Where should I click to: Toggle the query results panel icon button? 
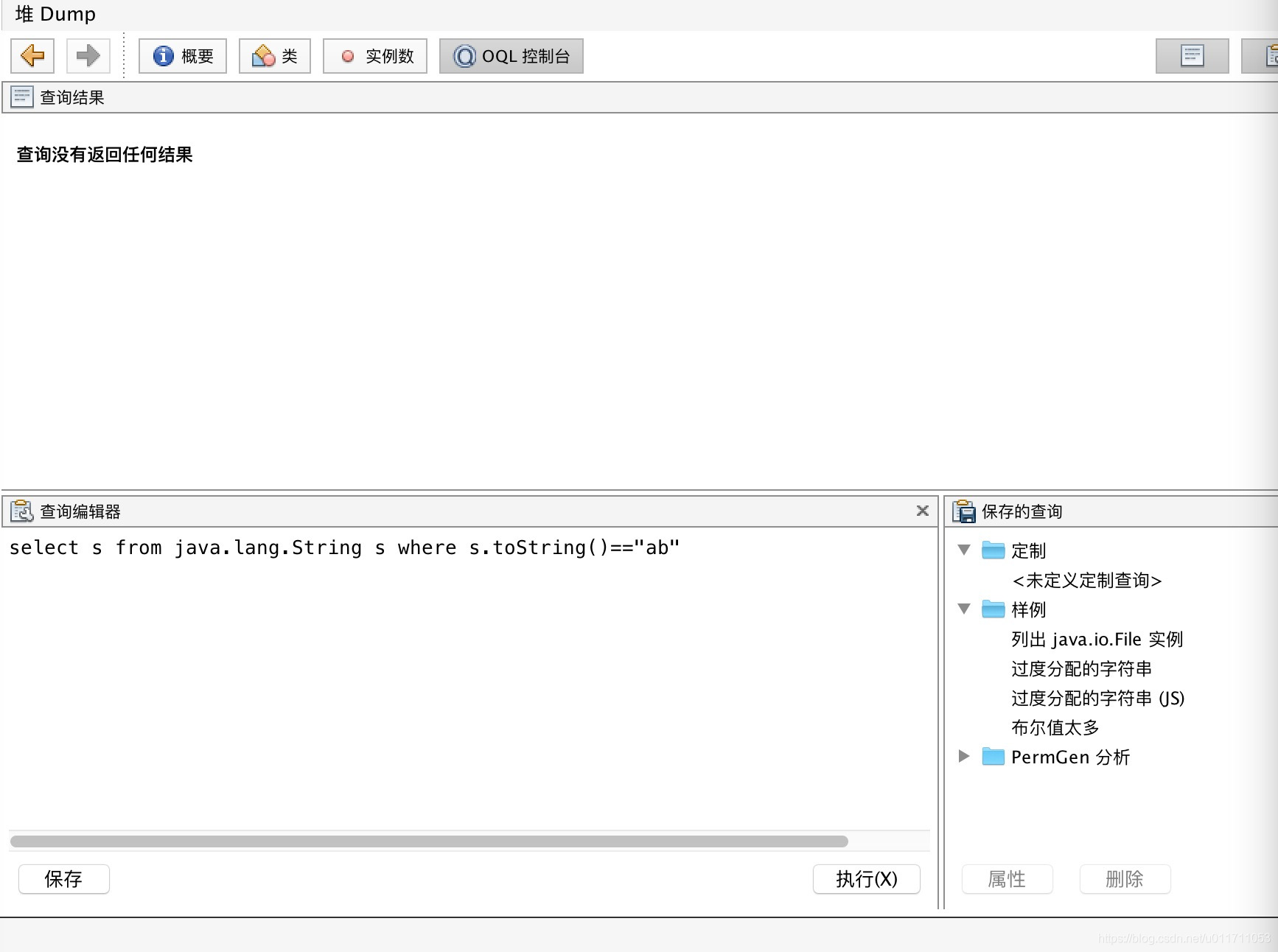point(1193,56)
